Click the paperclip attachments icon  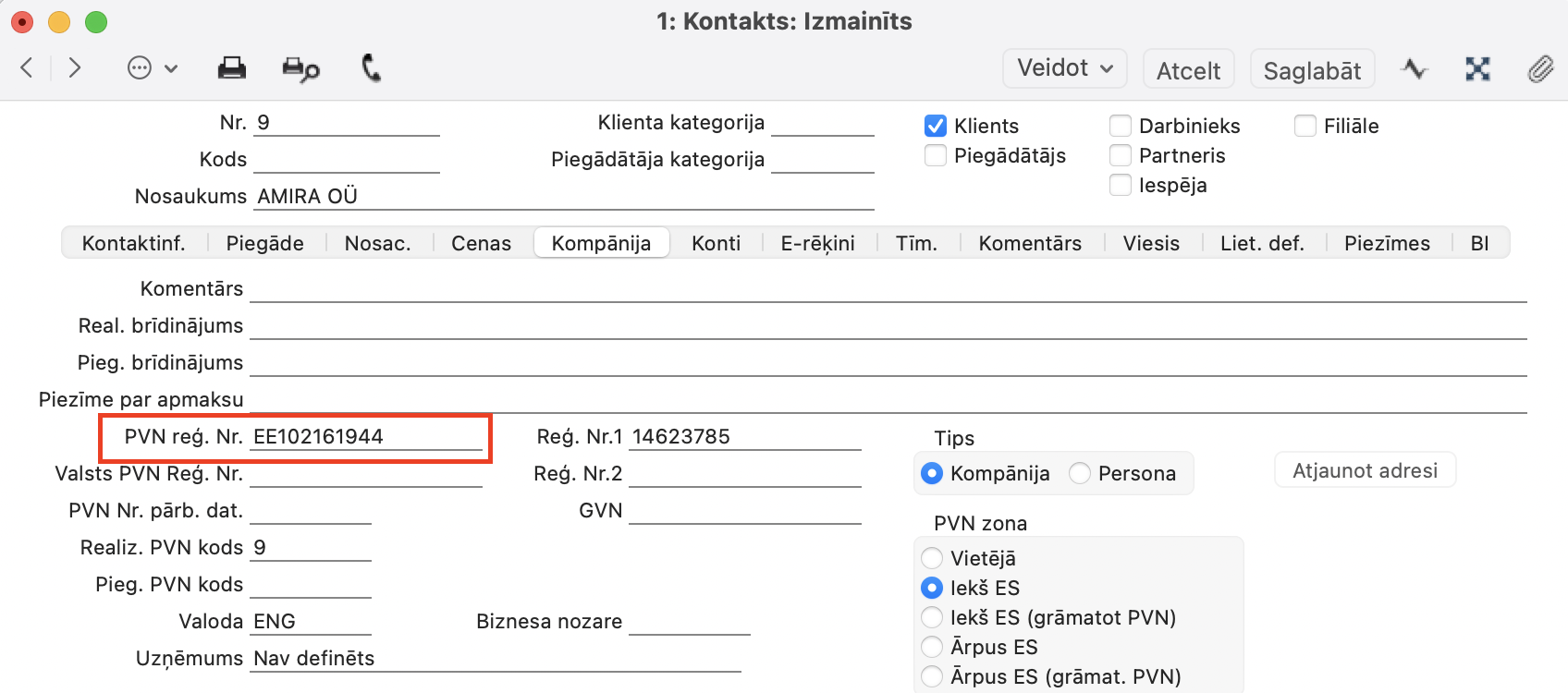(1540, 69)
